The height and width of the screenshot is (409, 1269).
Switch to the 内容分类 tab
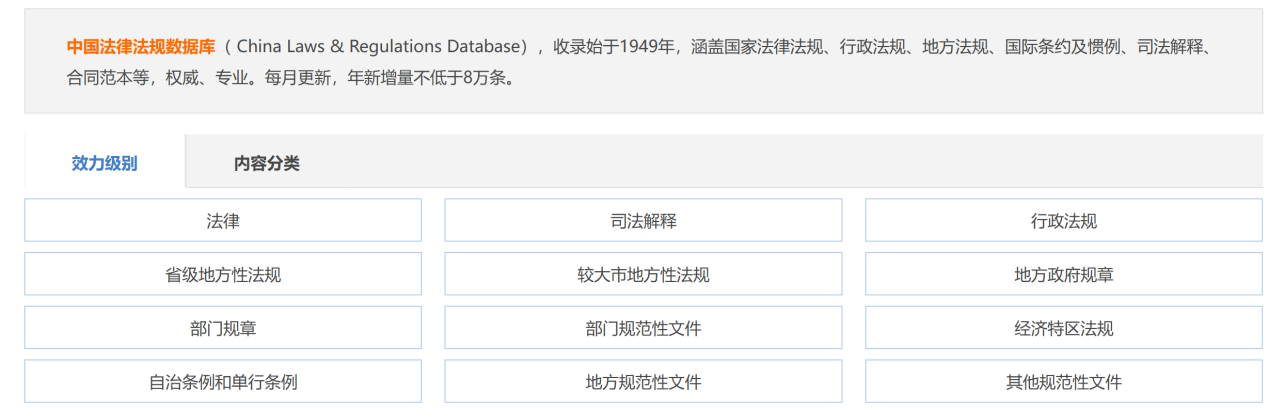pos(266,163)
